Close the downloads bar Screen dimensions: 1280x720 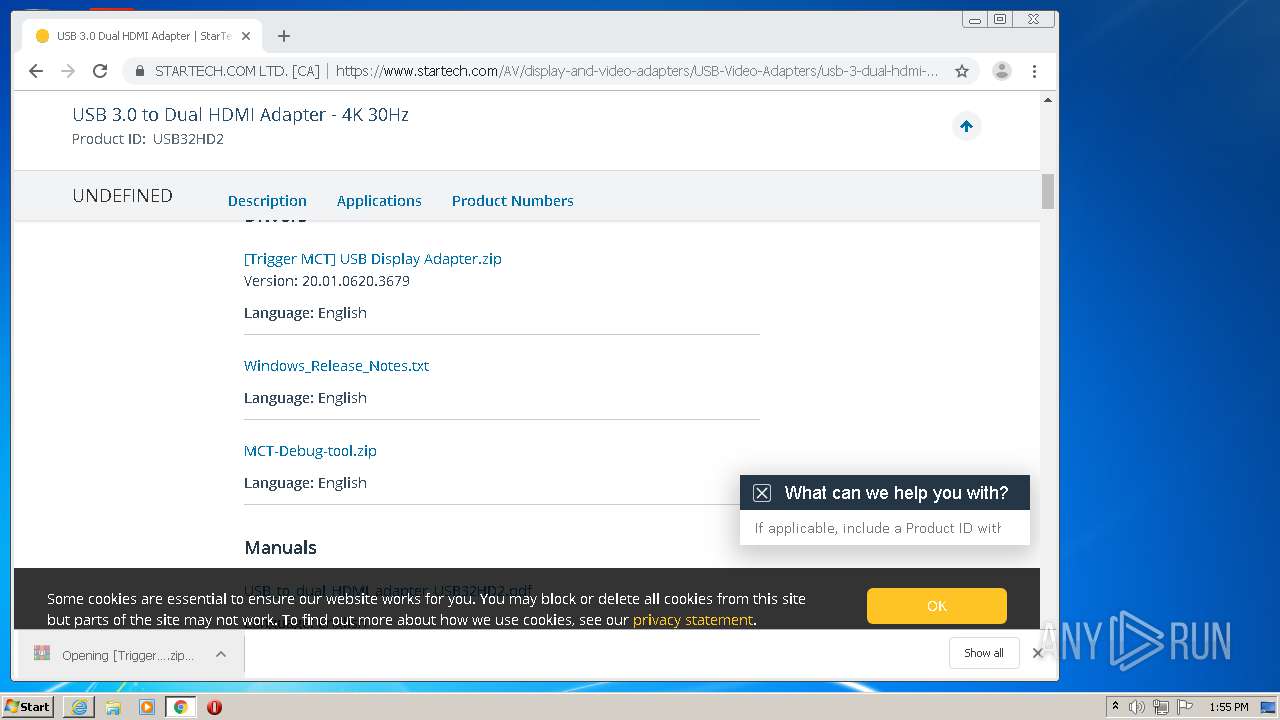click(x=1038, y=653)
